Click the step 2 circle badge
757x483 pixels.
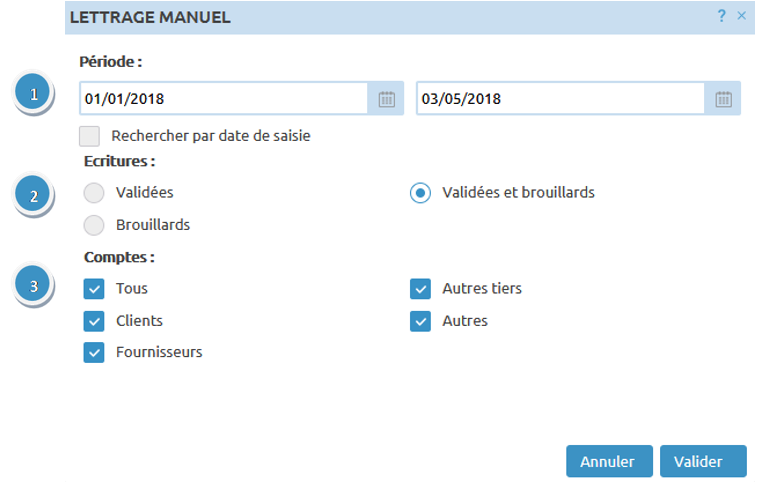(x=35, y=194)
